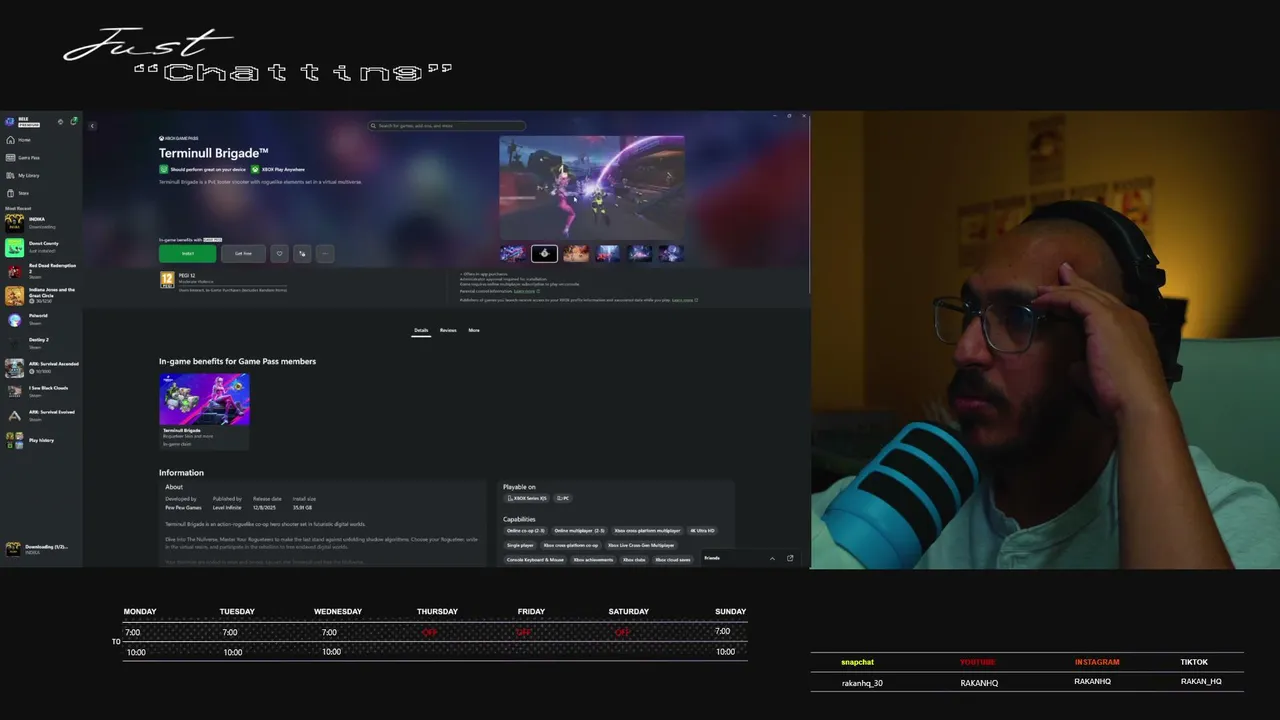The image size is (1280, 720).
Task: Click the Xbox Series X|S platform tag
Action: click(x=527, y=498)
